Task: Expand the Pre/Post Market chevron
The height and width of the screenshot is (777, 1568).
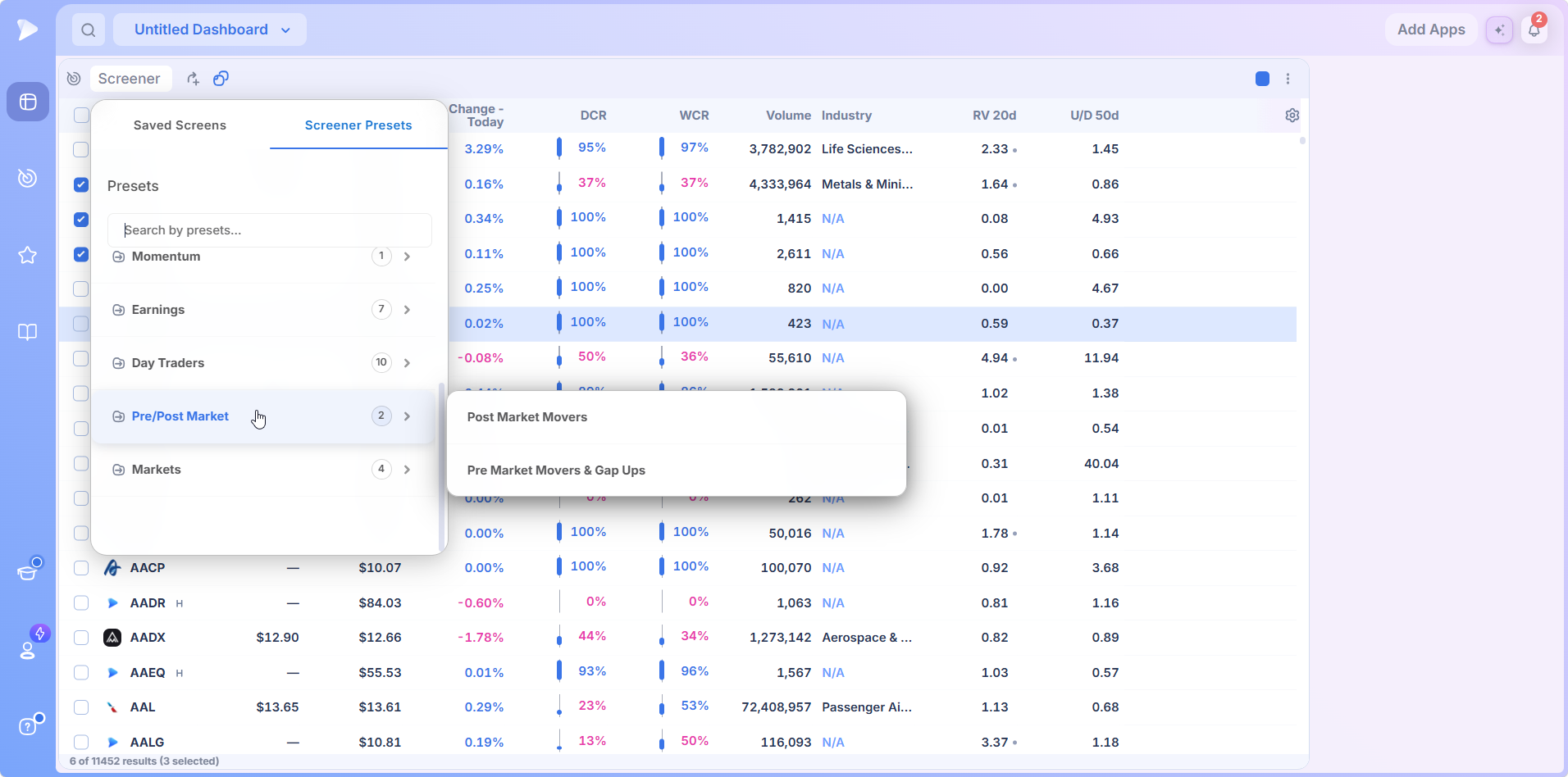Action: [x=407, y=416]
